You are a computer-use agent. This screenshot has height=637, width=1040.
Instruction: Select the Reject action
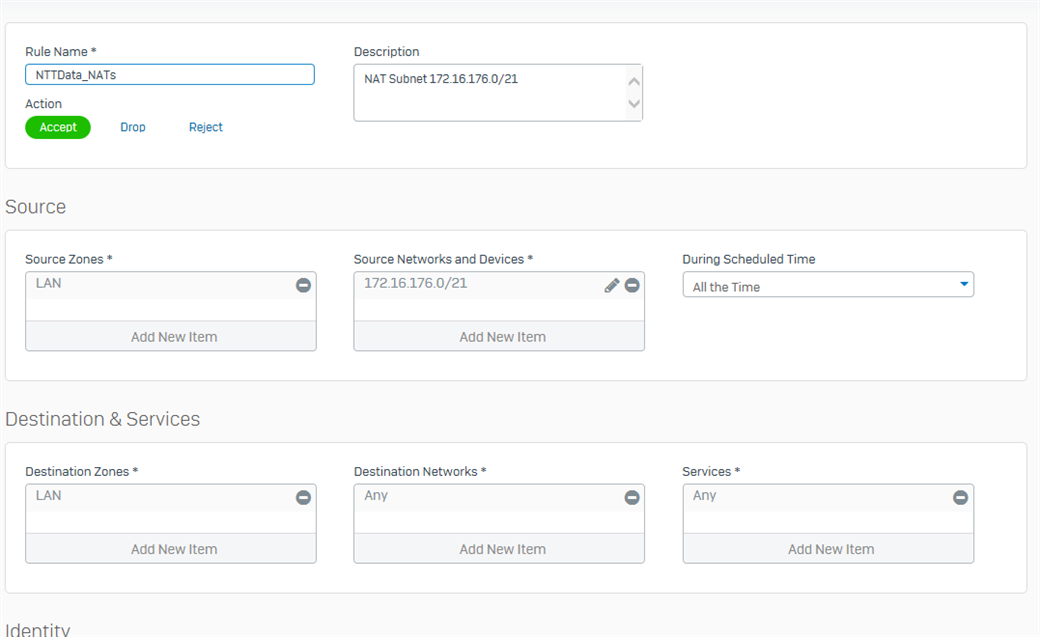click(206, 127)
